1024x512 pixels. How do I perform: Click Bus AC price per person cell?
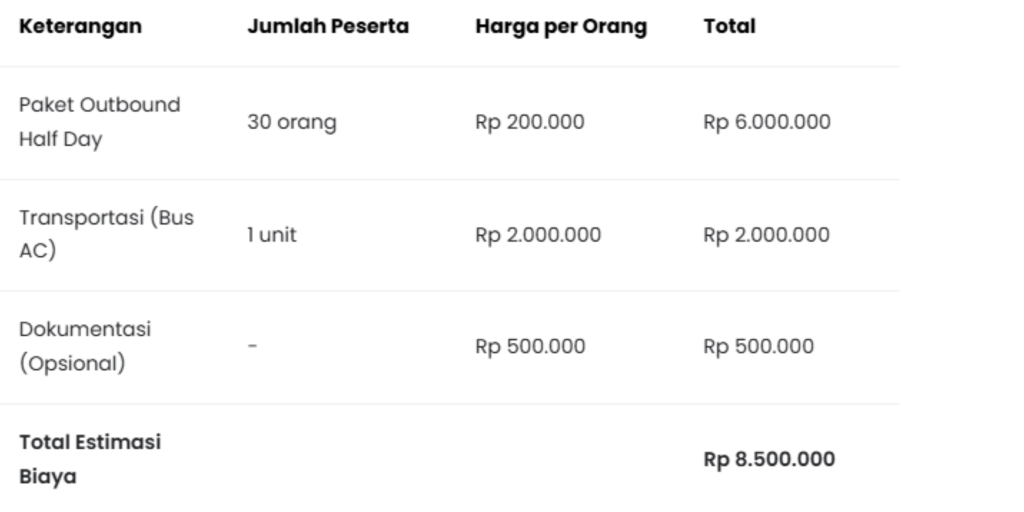click(538, 235)
